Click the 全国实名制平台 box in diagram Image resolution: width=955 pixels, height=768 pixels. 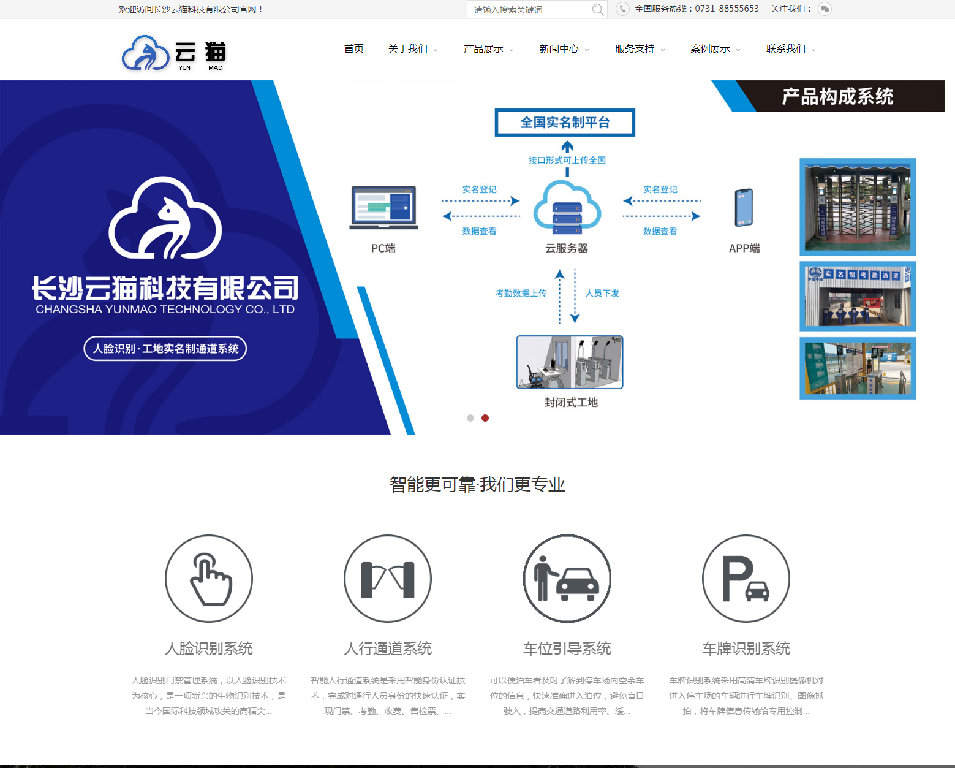pos(565,122)
